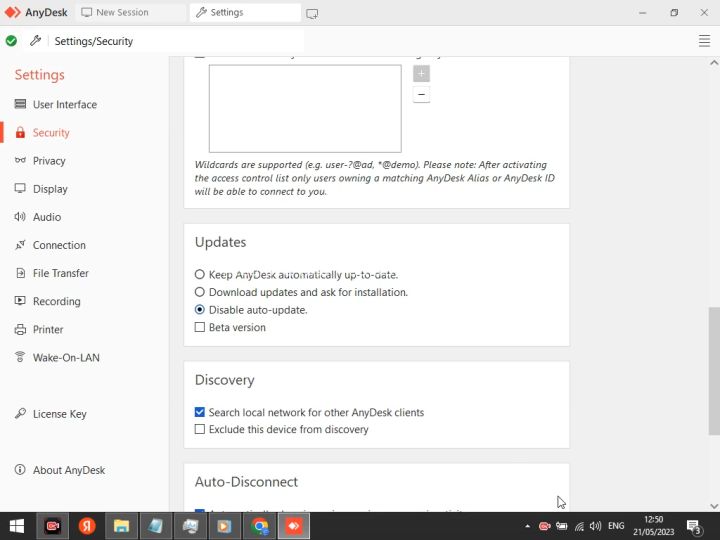Click the volume icon in system tray
The height and width of the screenshot is (540, 720).
pos(596,526)
